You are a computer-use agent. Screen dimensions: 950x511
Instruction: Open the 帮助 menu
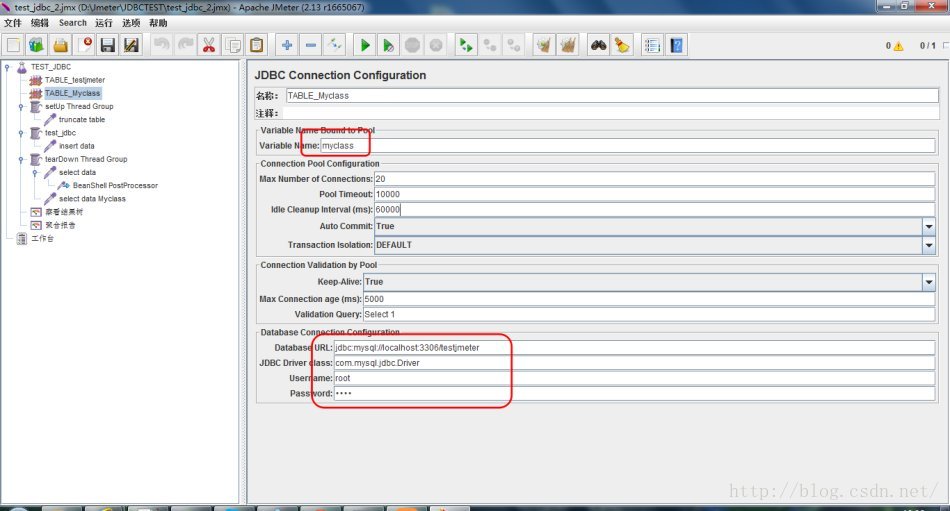point(158,23)
